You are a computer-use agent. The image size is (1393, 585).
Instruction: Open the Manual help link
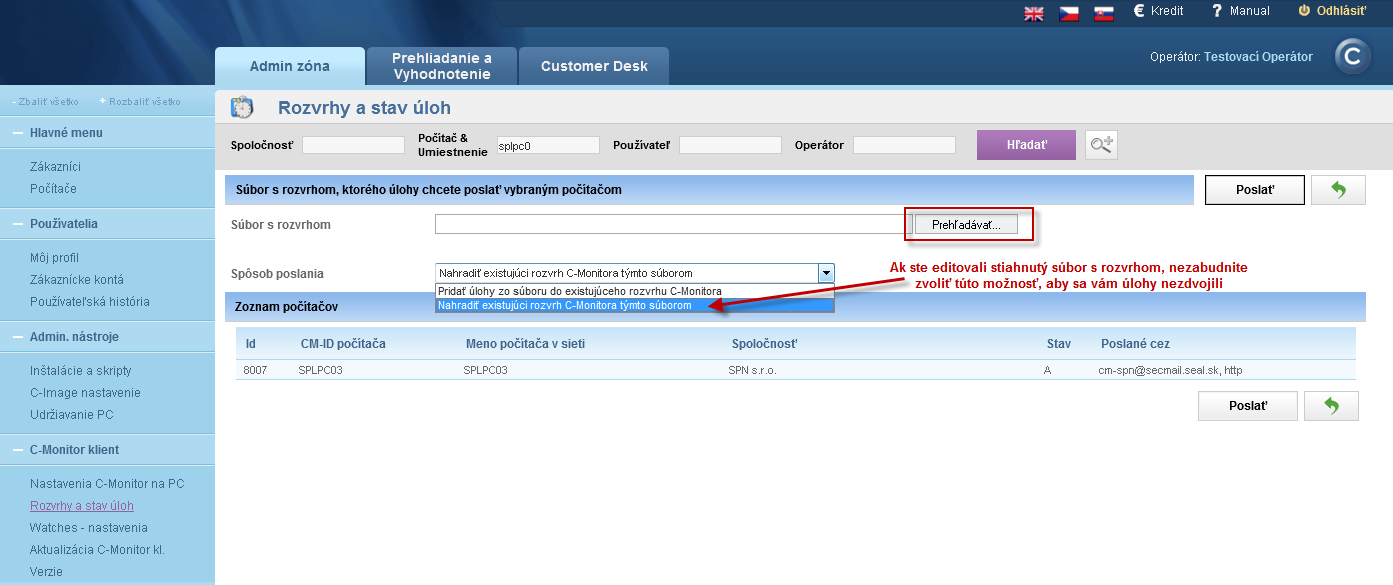coord(1240,11)
